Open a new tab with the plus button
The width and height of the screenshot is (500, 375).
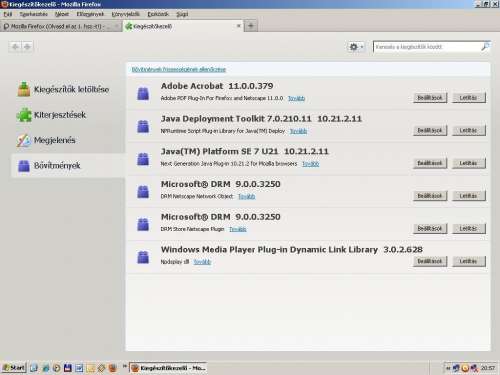(251, 26)
